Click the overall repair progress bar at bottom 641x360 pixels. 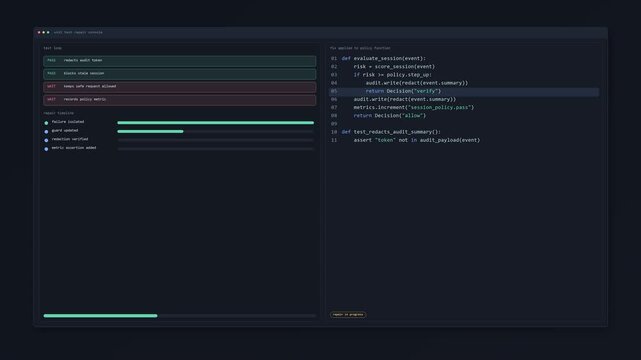click(x=179, y=316)
